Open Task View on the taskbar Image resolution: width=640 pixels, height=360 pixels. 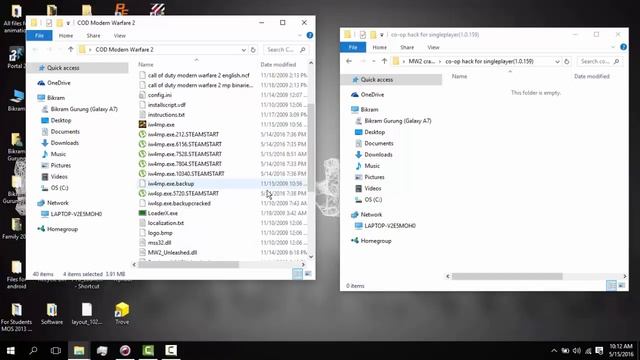pos(56,351)
